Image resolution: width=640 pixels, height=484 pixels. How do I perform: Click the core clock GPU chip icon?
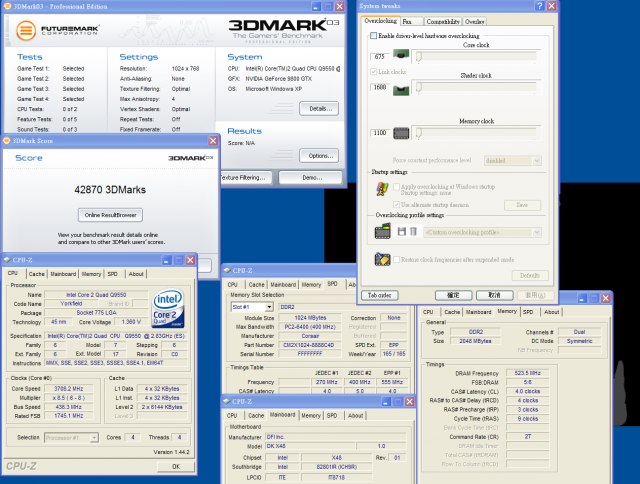click(401, 54)
